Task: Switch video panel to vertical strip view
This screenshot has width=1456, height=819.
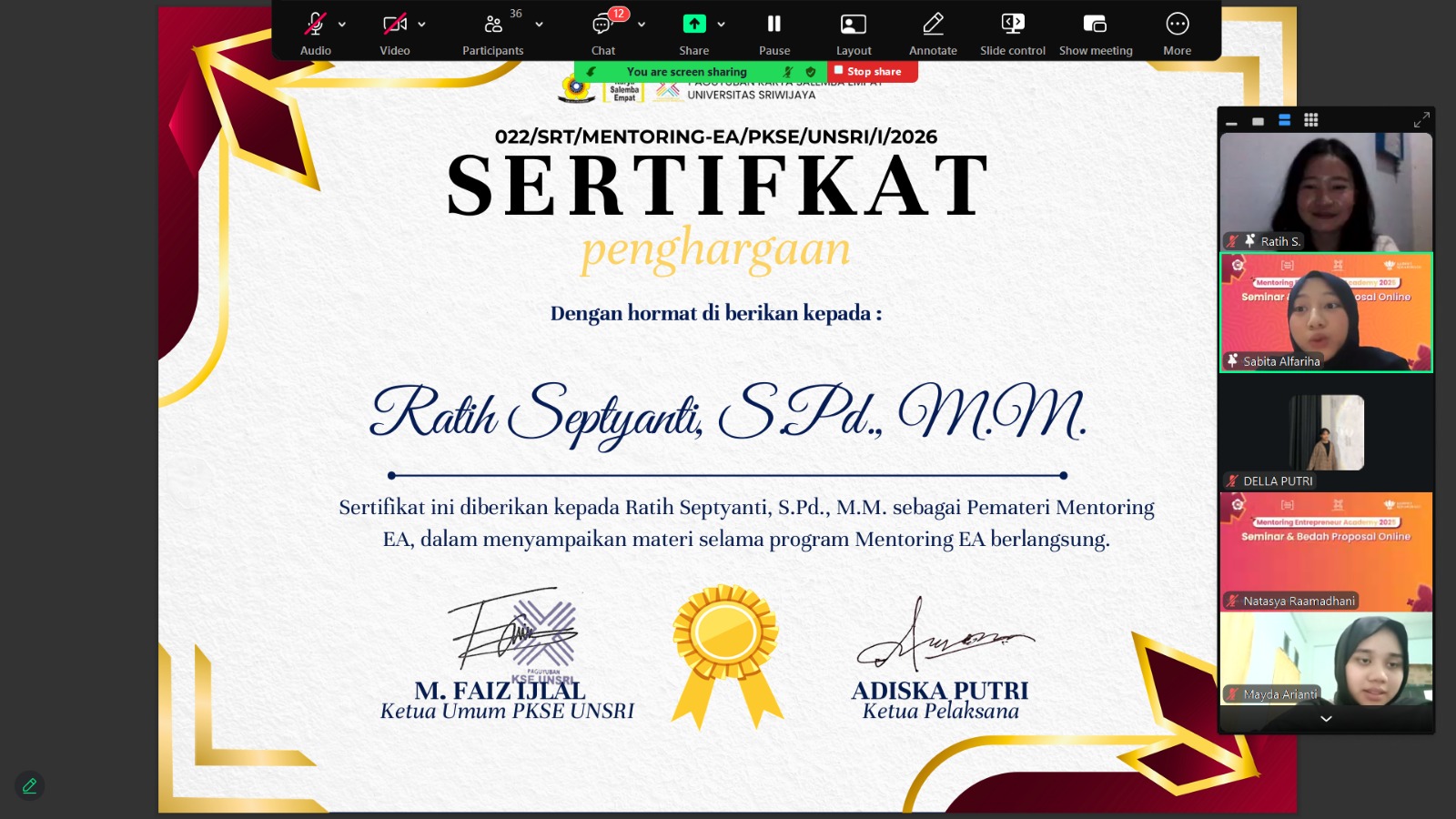Action: (1284, 120)
